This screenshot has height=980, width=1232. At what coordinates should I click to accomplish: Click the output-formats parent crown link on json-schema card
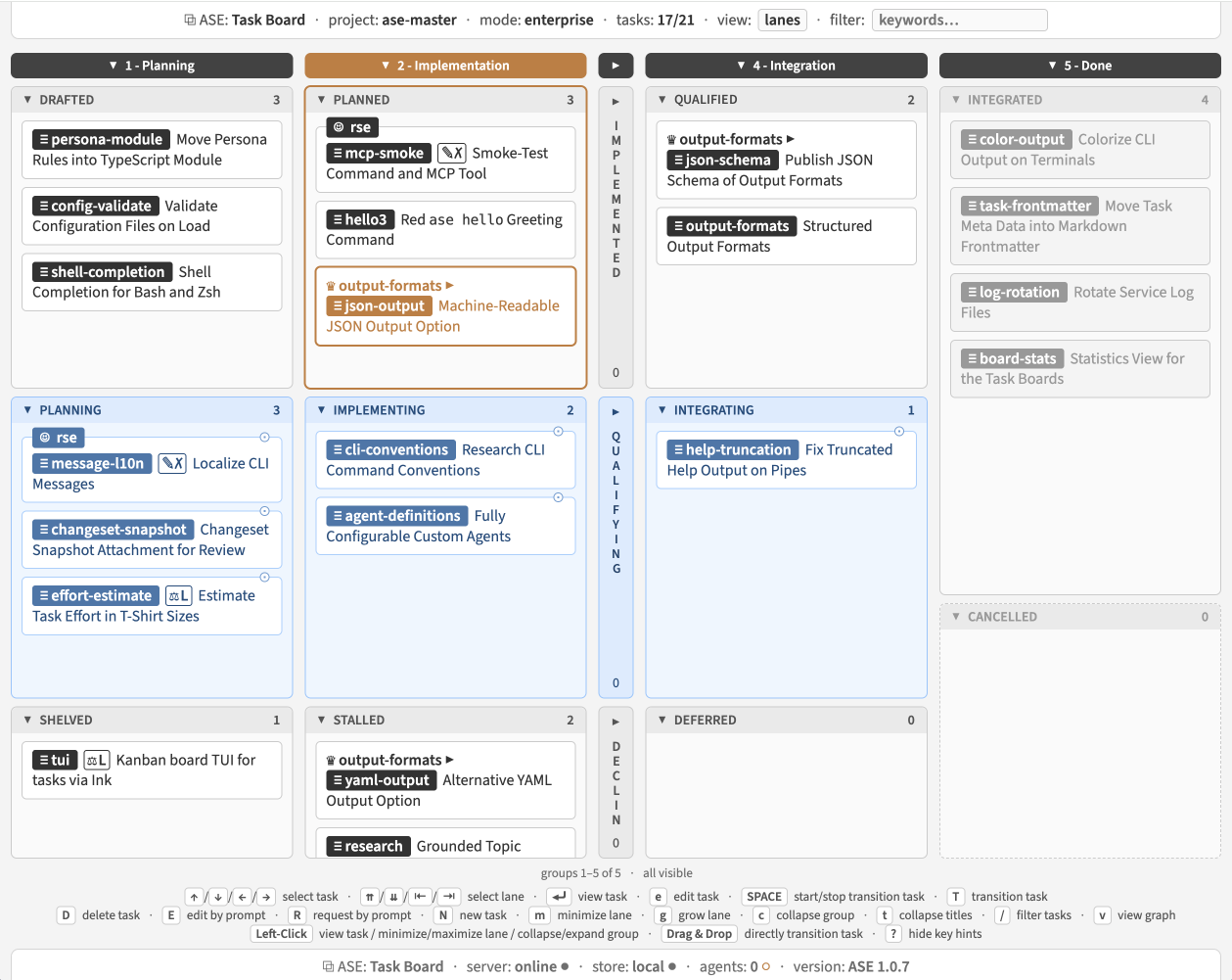tap(731, 139)
